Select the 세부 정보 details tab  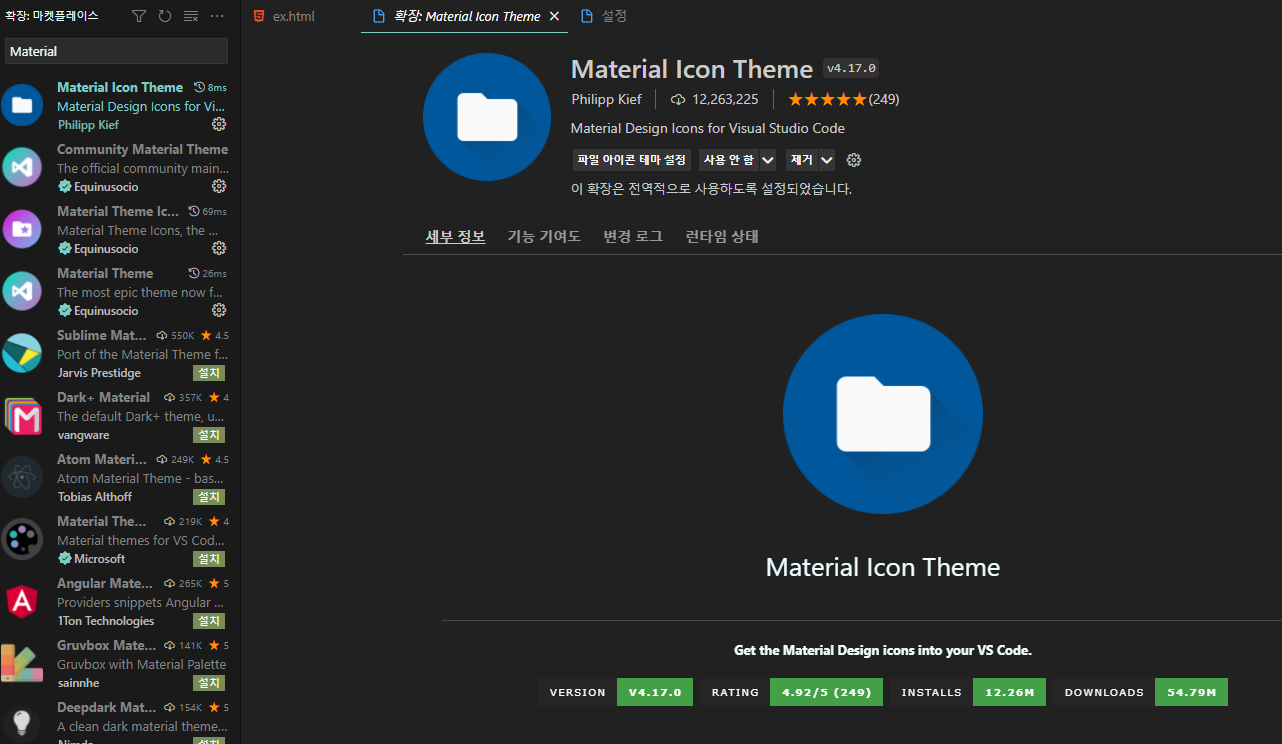pyautogui.click(x=455, y=236)
